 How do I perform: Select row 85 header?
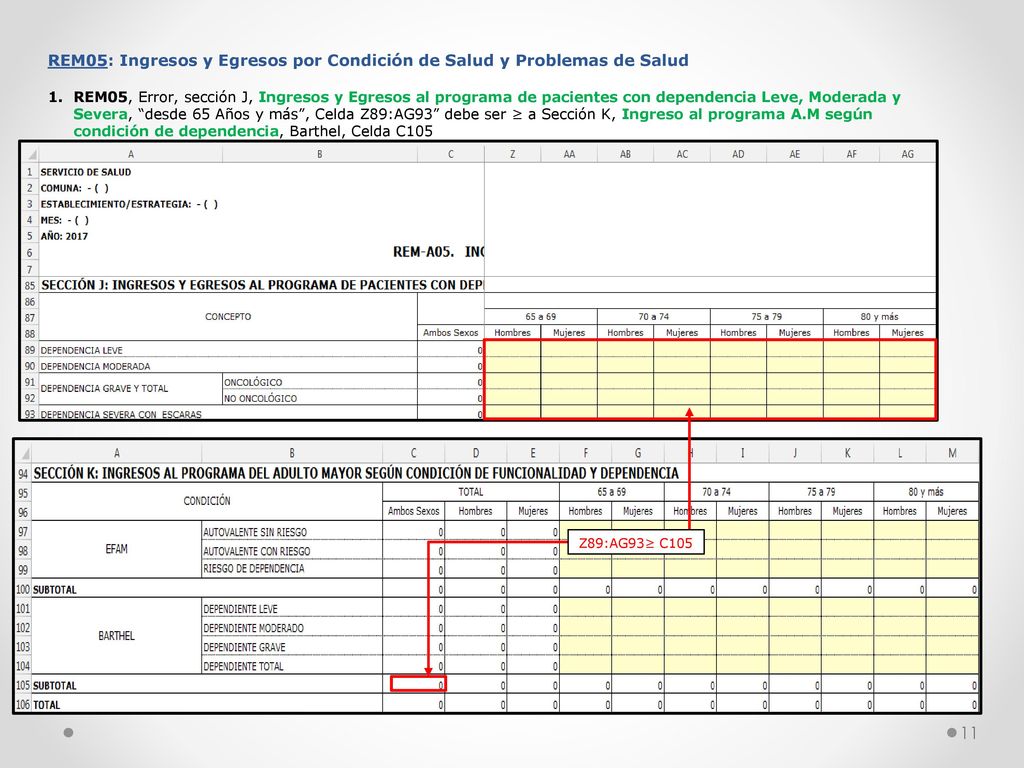(x=30, y=285)
